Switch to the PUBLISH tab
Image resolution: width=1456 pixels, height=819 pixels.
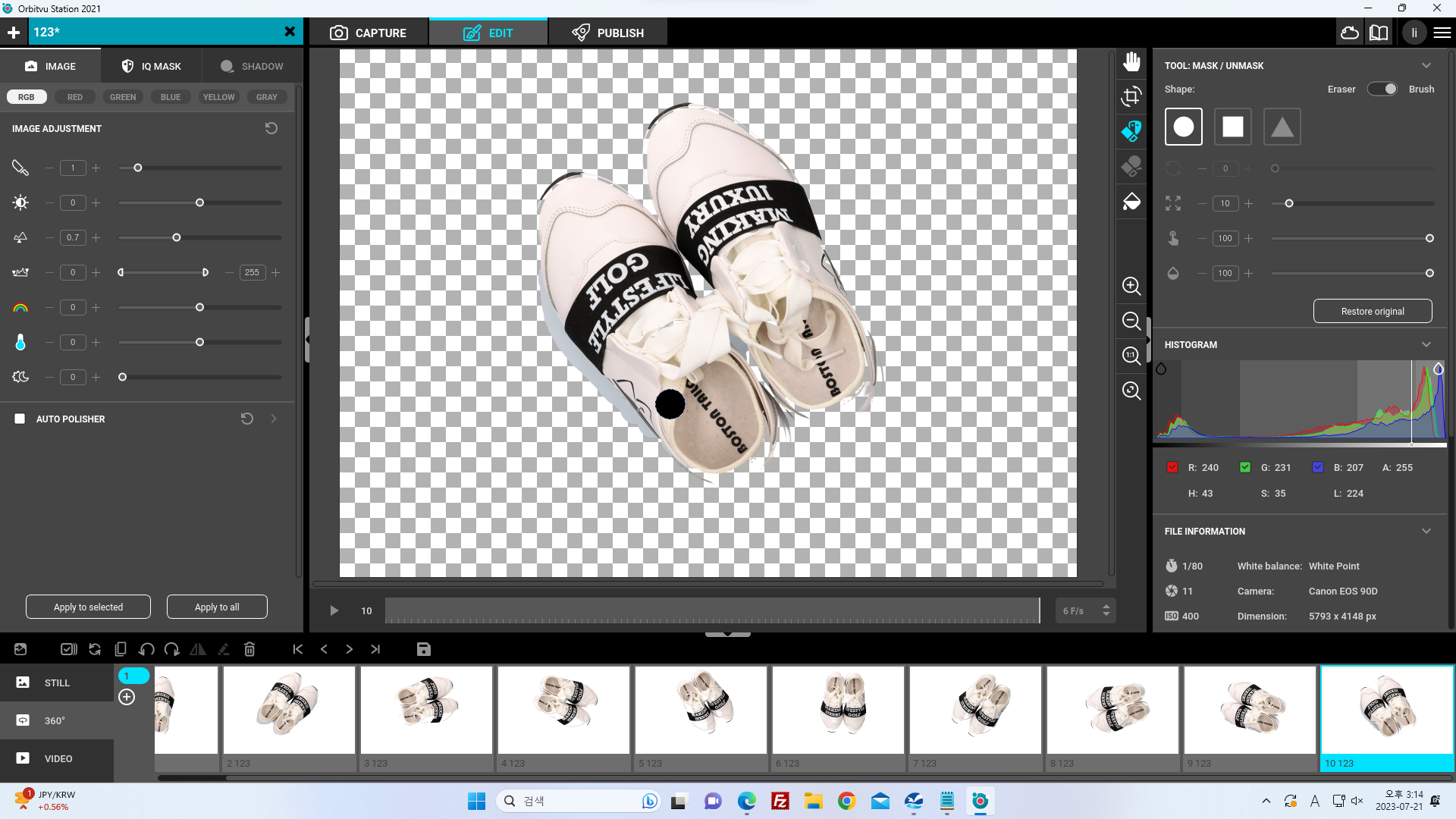point(608,33)
